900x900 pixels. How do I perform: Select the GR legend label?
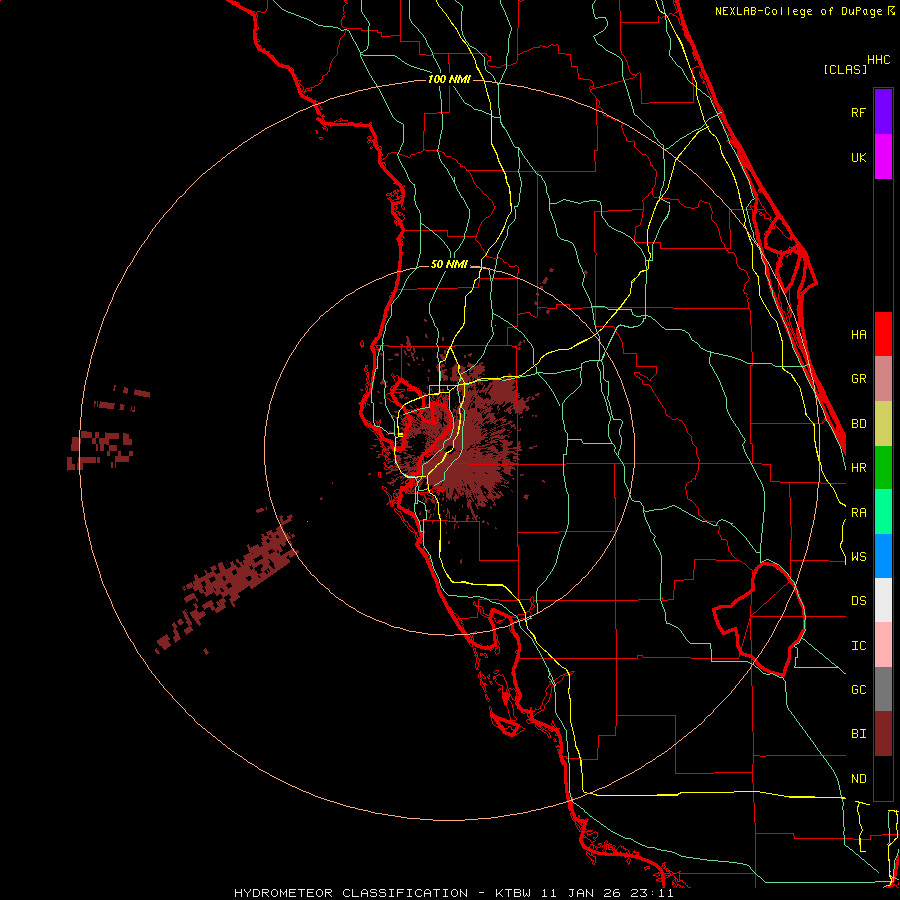858,379
